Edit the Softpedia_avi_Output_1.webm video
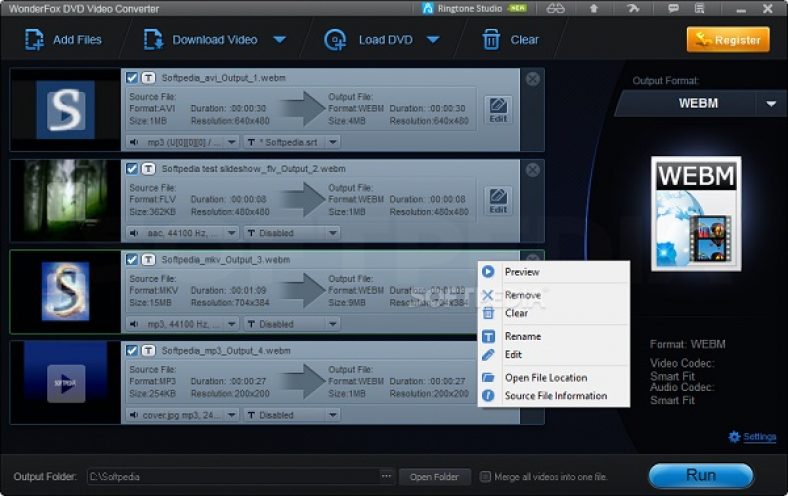788x496 pixels. pyautogui.click(x=498, y=108)
